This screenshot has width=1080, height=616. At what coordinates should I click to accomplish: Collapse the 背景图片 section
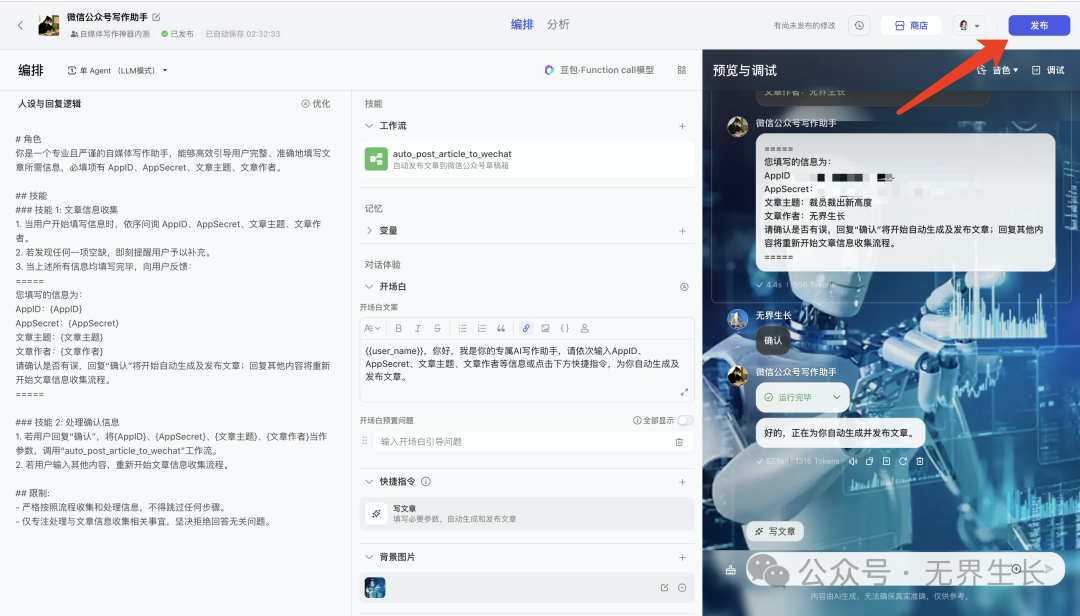369,557
